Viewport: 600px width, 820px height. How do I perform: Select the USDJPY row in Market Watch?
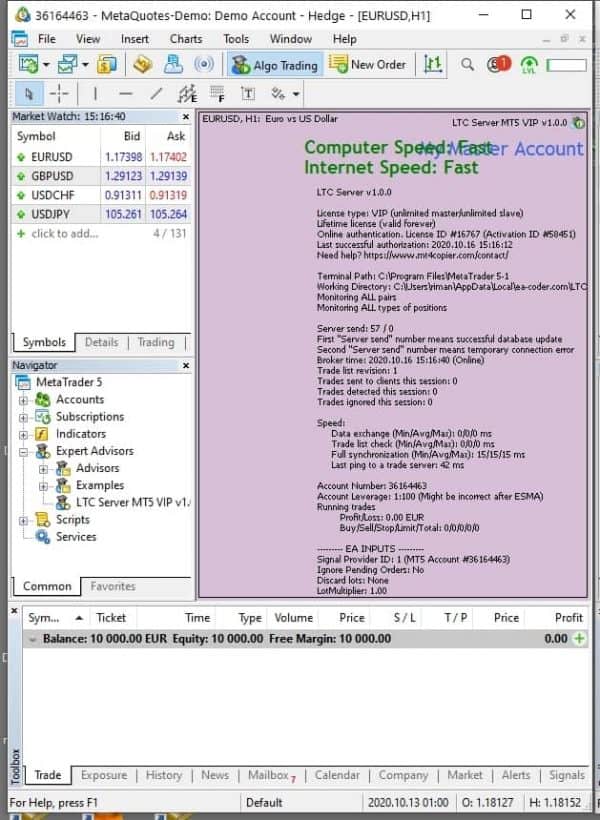click(x=101, y=214)
